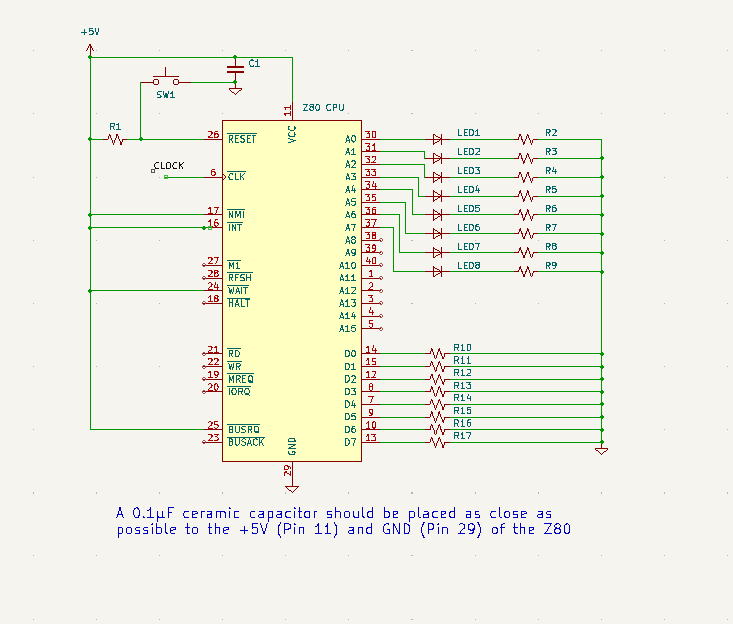
Task: Click the LED4 diode symbol
Action: click(x=438, y=196)
